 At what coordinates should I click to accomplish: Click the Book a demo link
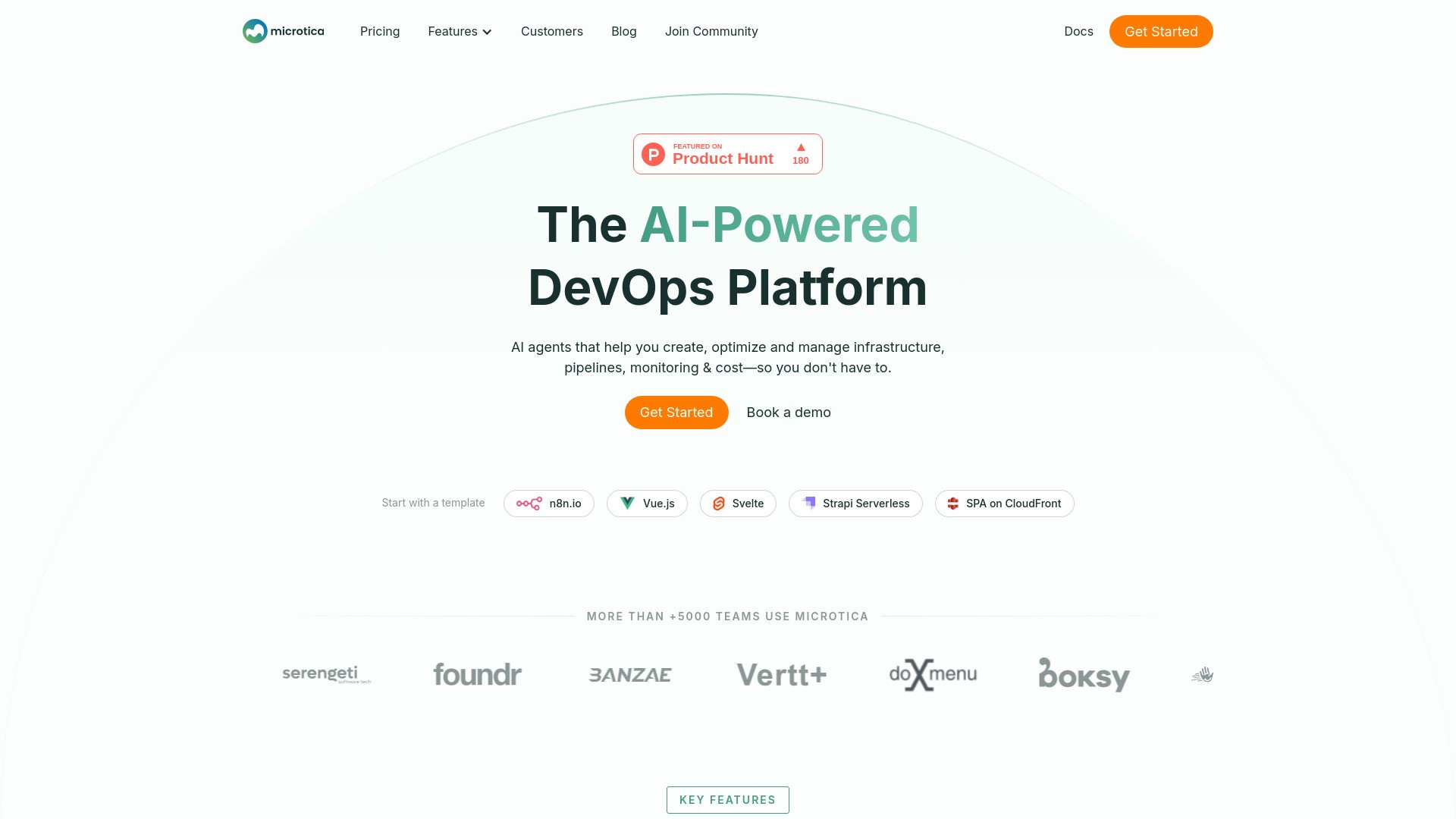[788, 413]
